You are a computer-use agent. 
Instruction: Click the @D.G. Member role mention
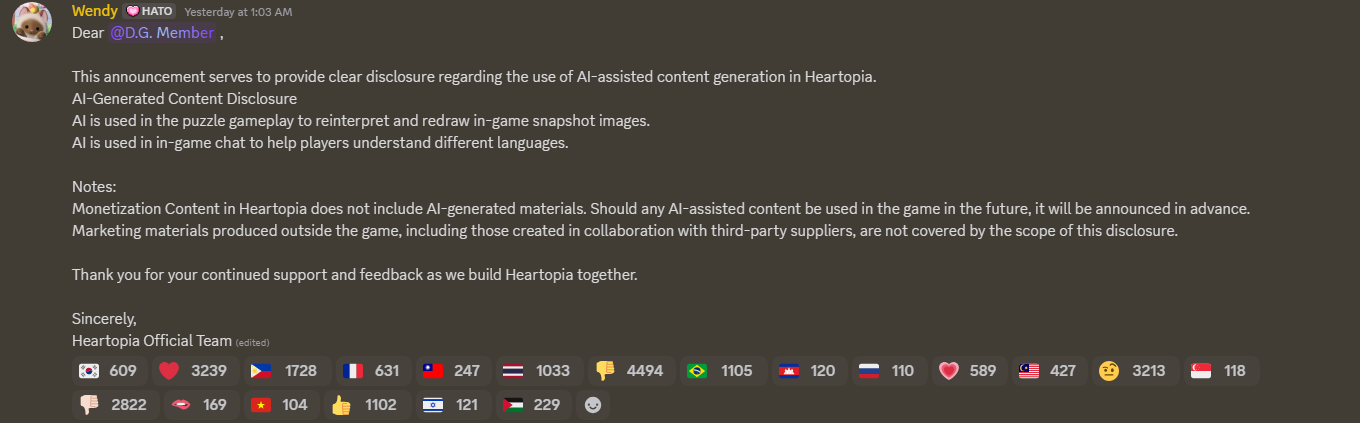pos(161,33)
